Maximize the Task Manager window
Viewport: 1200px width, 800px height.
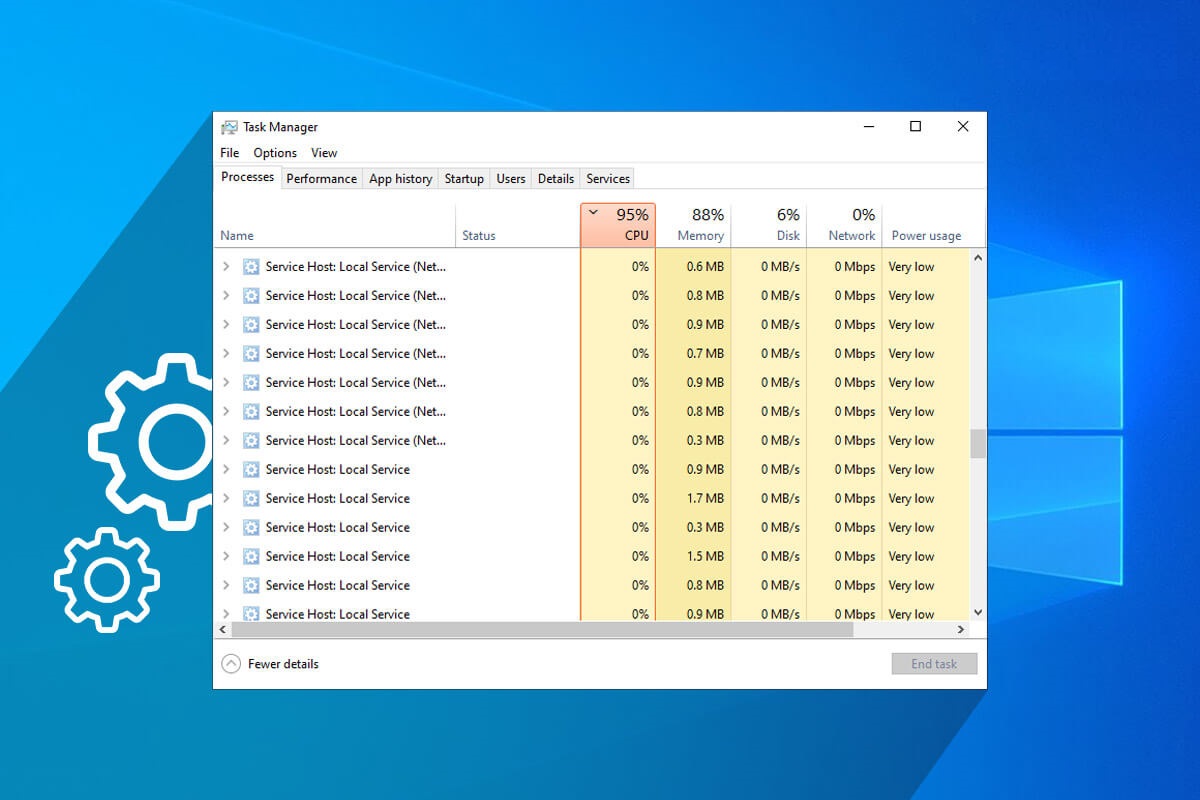coord(915,126)
